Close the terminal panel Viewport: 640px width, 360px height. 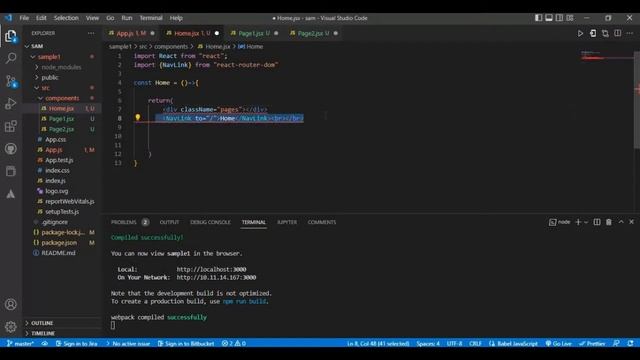[631, 222]
